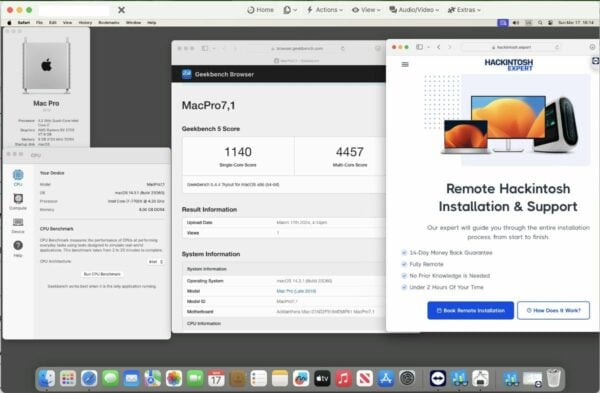
Task: Open TeamViewer from the Dock
Action: tap(437, 378)
